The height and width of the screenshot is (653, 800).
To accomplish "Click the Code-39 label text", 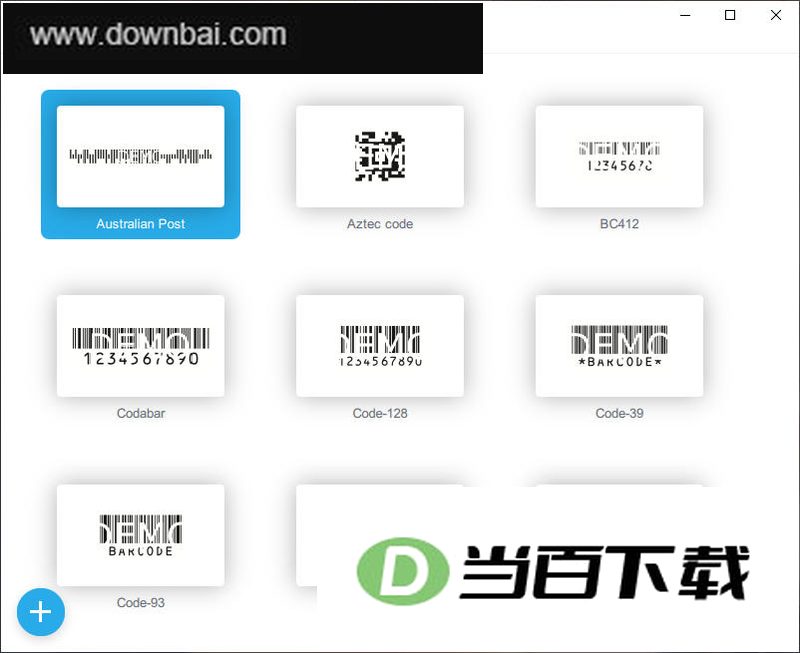I will point(619,413).
